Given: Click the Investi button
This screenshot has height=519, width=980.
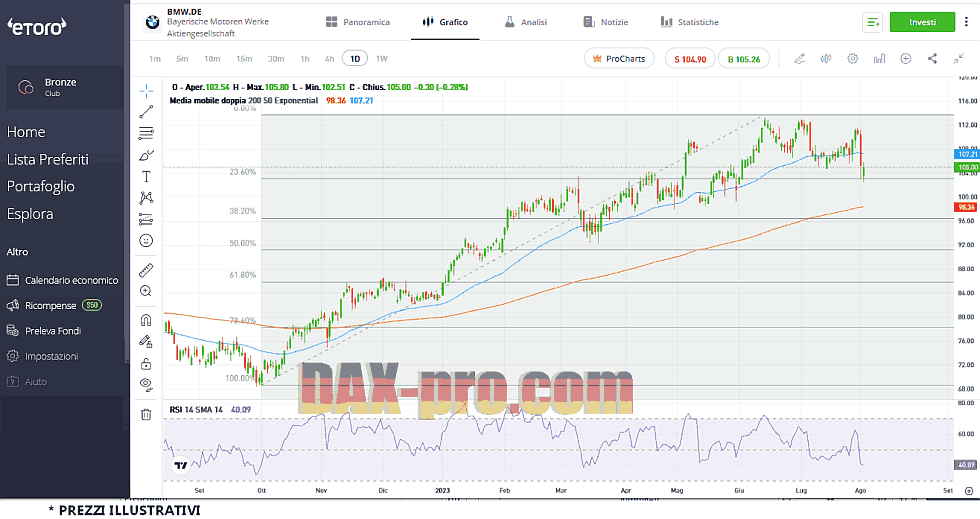Looking at the screenshot, I should (x=922, y=22).
